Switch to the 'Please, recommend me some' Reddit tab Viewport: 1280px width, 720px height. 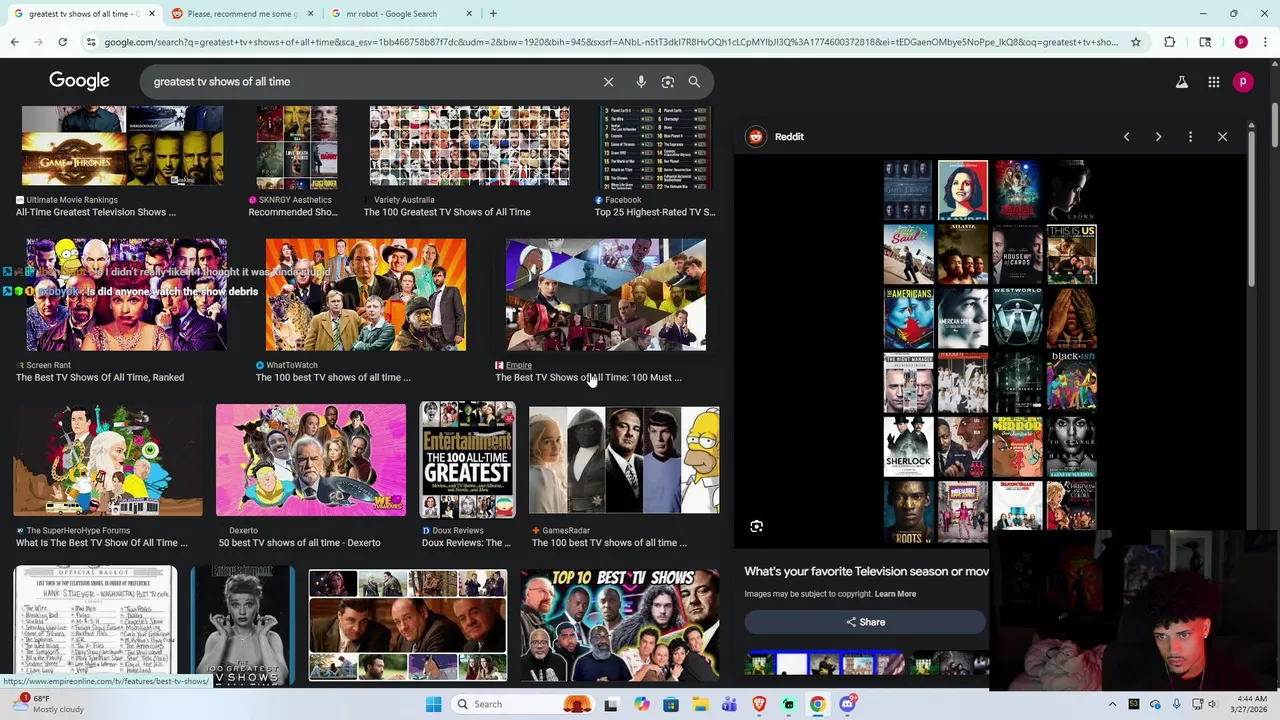[x=241, y=14]
